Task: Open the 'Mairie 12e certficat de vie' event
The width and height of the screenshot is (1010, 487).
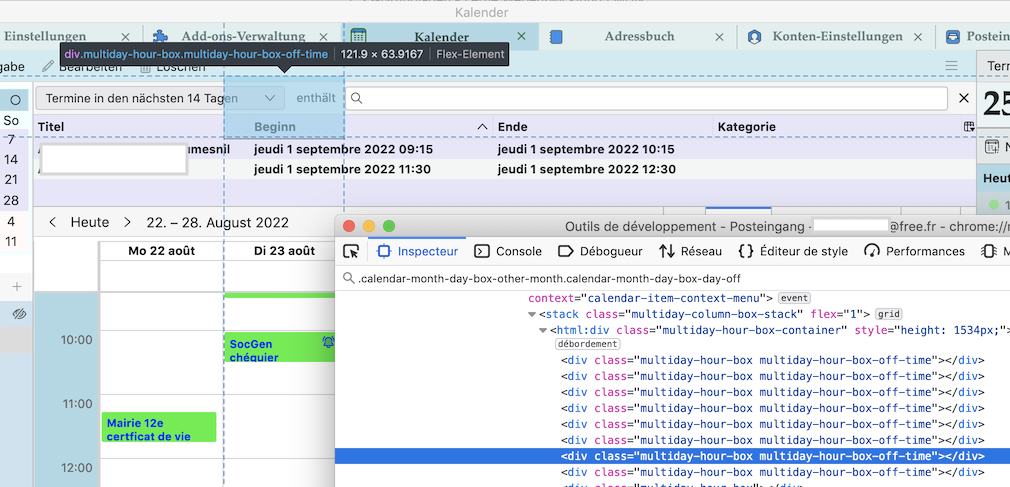Action: click(x=159, y=428)
